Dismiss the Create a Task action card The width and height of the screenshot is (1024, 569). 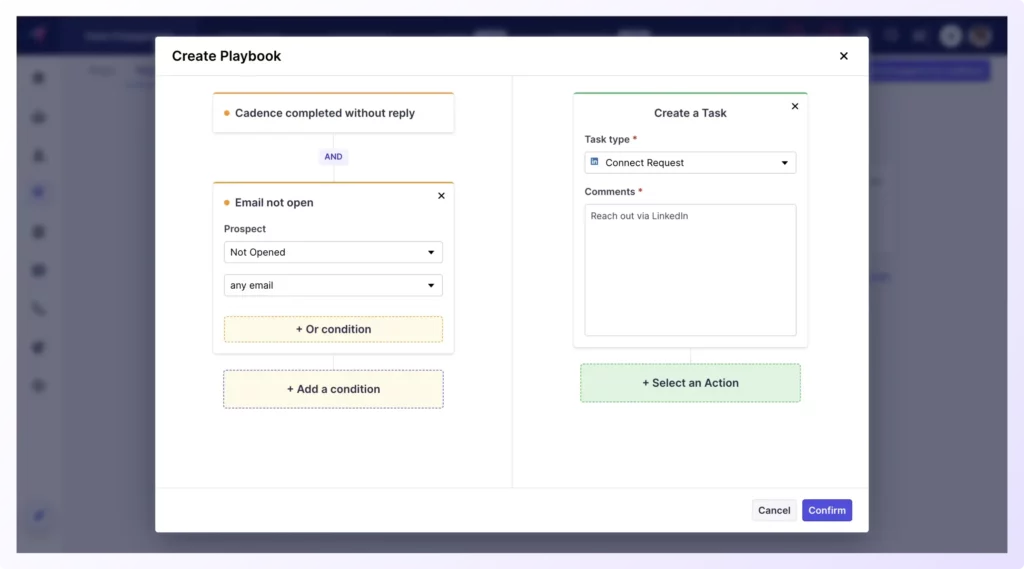point(795,106)
